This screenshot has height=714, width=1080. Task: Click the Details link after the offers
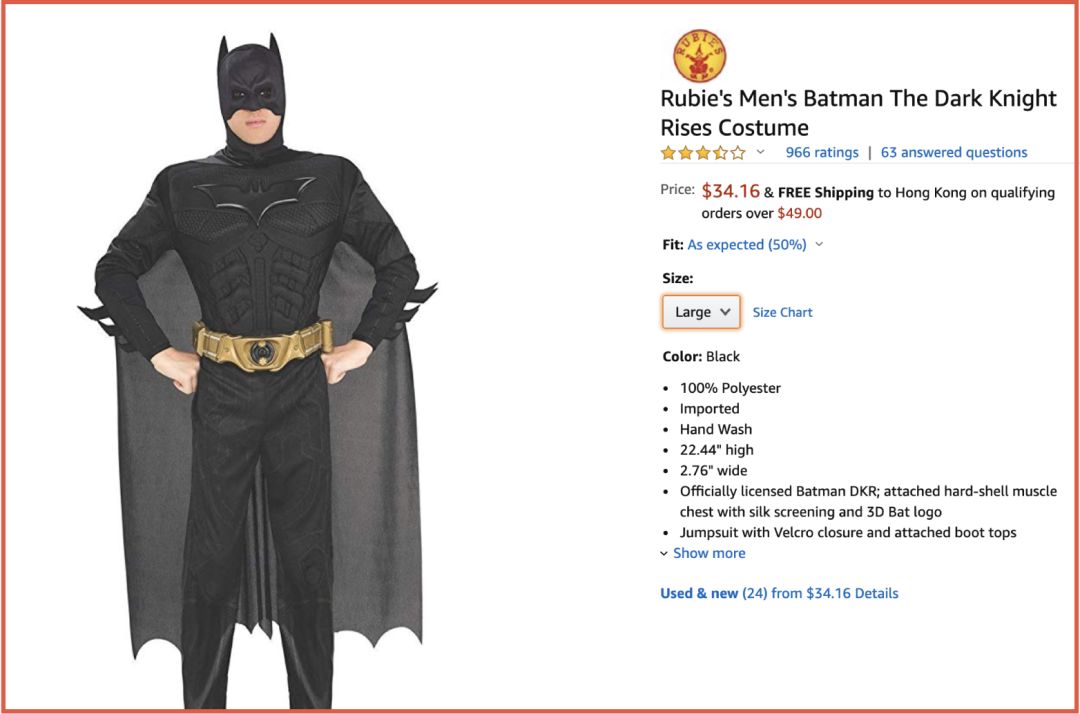876,593
